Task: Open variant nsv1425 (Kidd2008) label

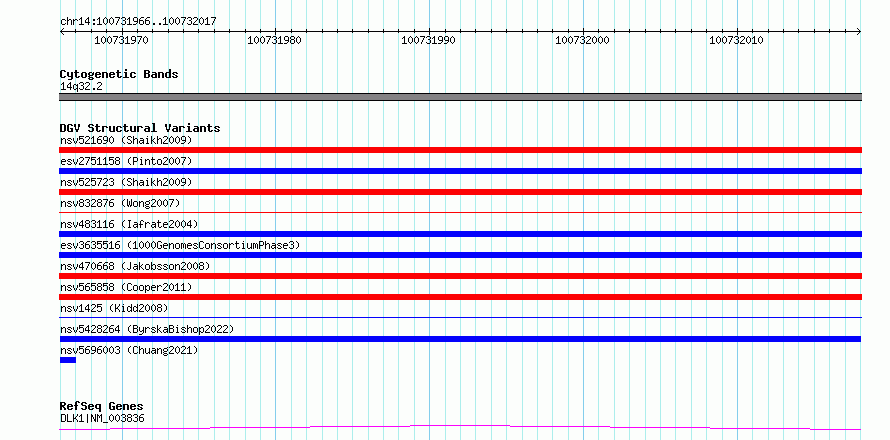Action: [114, 308]
